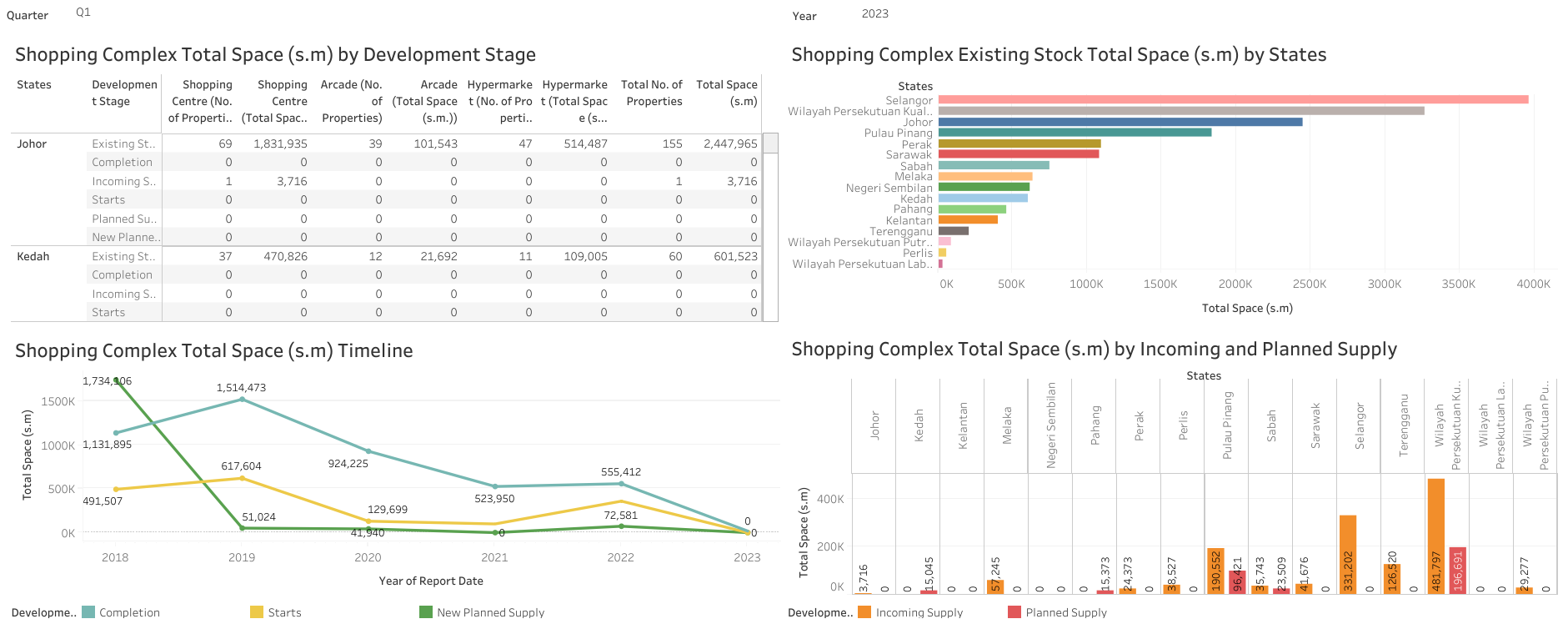This screenshot has height=629, width=1568.
Task: Click the 924,225 Completion point for 2020
Action: [368, 451]
